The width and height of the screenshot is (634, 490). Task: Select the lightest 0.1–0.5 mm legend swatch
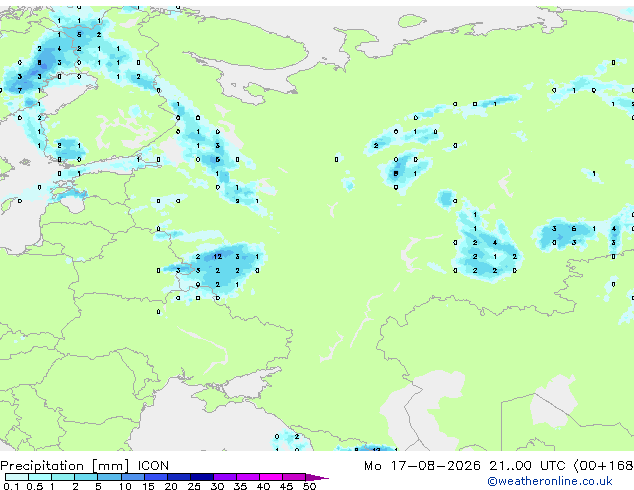coord(17,477)
